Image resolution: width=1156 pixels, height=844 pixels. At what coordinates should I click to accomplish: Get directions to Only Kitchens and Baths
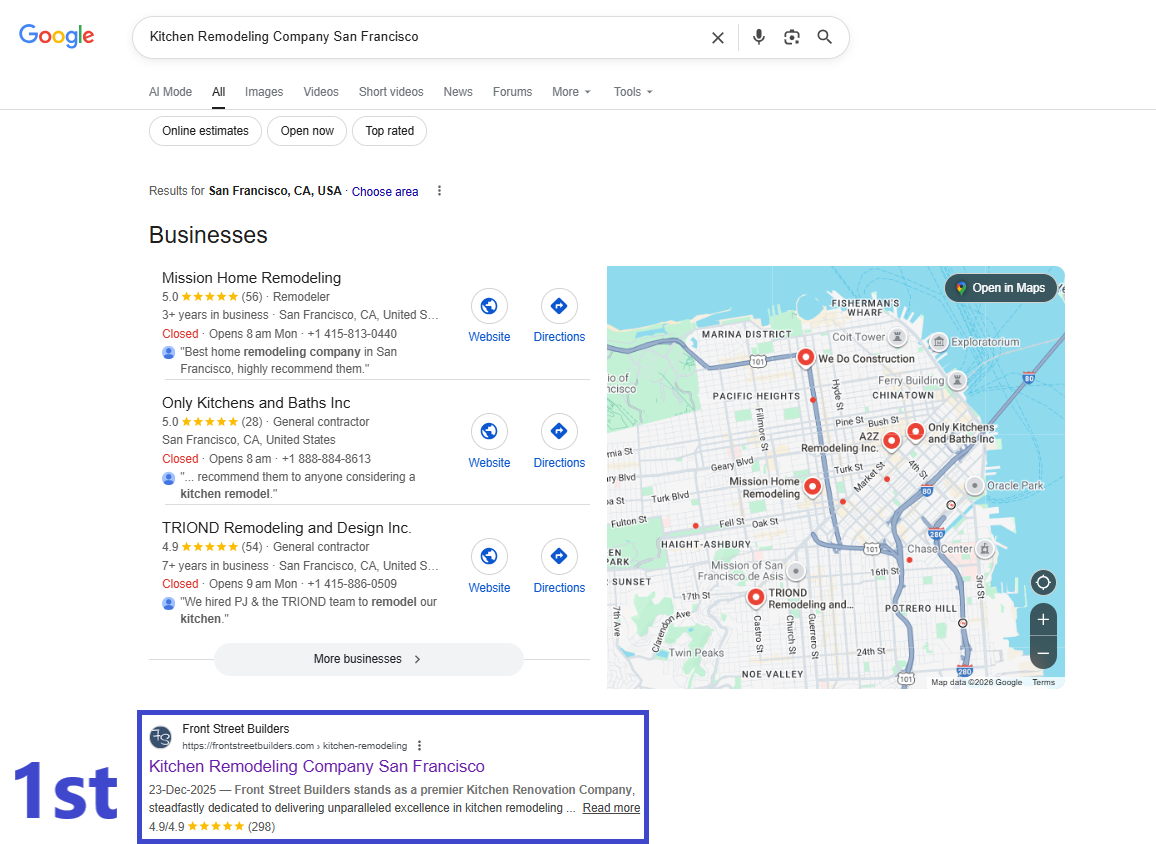click(560, 431)
